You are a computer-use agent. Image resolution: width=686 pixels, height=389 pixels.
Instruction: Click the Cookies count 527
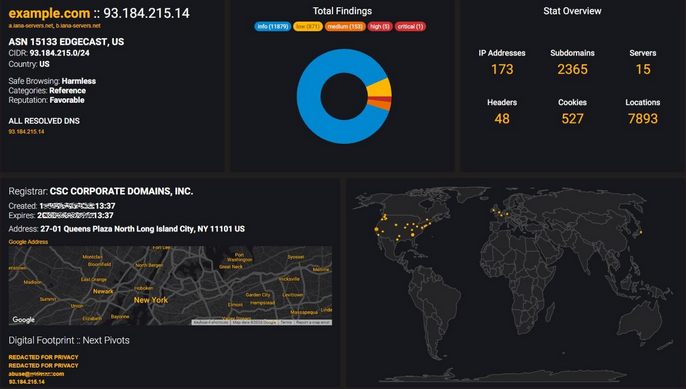[x=572, y=119]
